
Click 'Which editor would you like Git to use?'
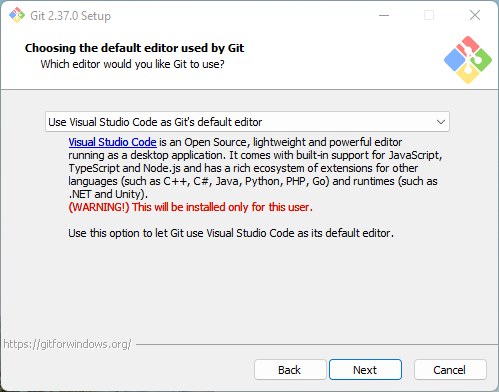coord(132,64)
